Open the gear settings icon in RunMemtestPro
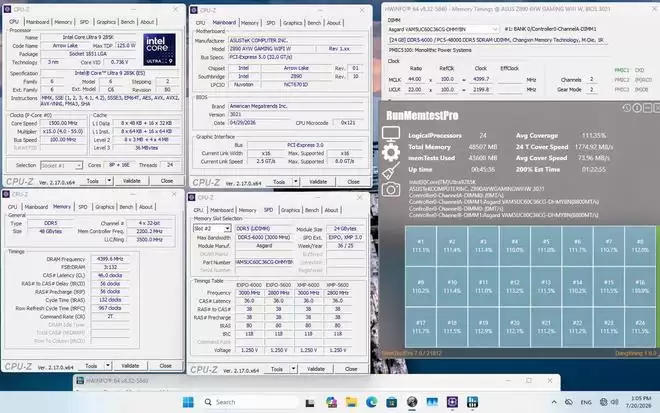 [391, 152]
